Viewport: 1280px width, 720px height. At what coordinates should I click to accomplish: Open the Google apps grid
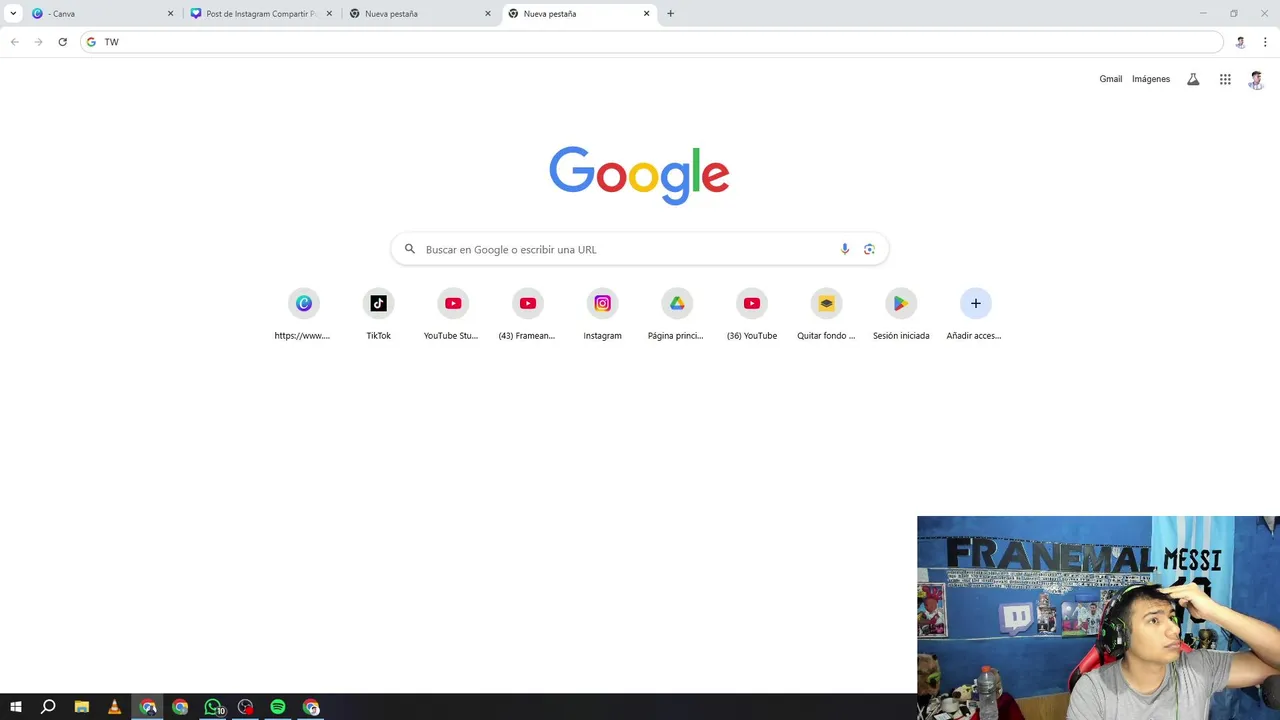(1225, 79)
